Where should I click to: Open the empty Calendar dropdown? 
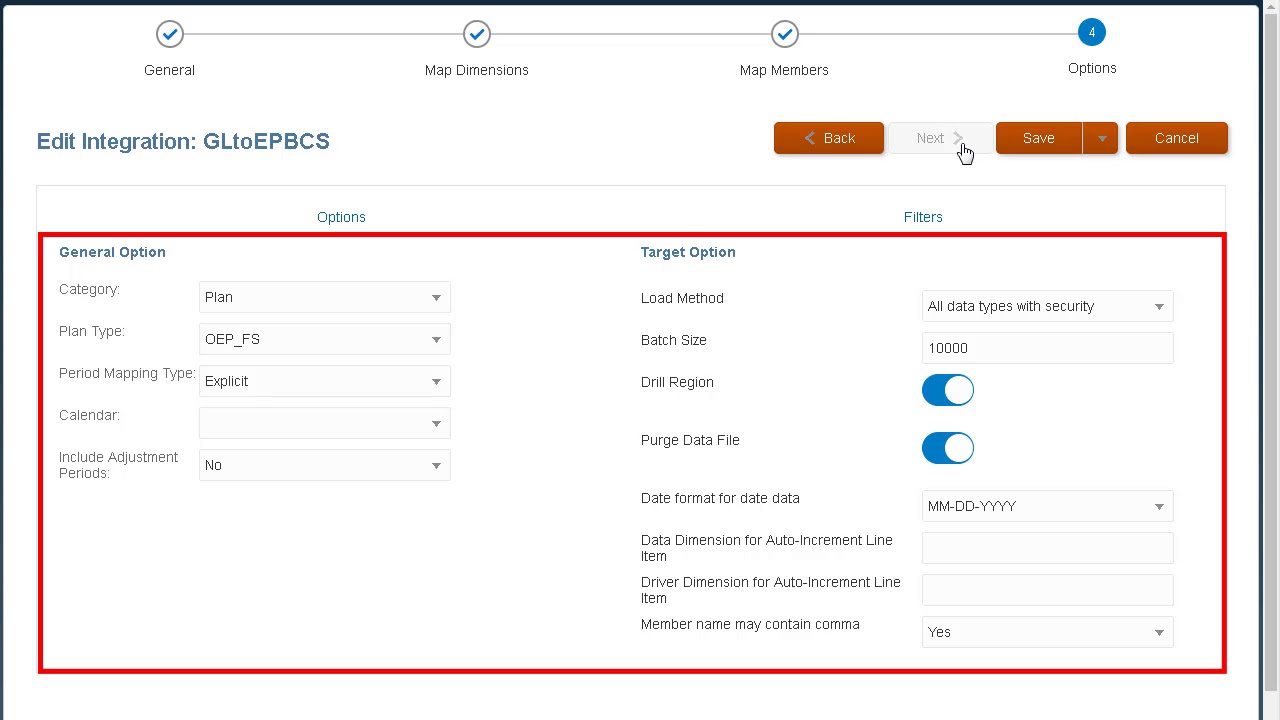point(325,423)
